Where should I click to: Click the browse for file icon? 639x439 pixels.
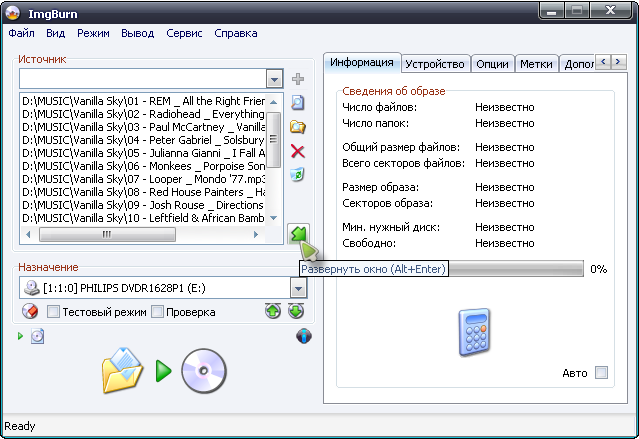(297, 102)
